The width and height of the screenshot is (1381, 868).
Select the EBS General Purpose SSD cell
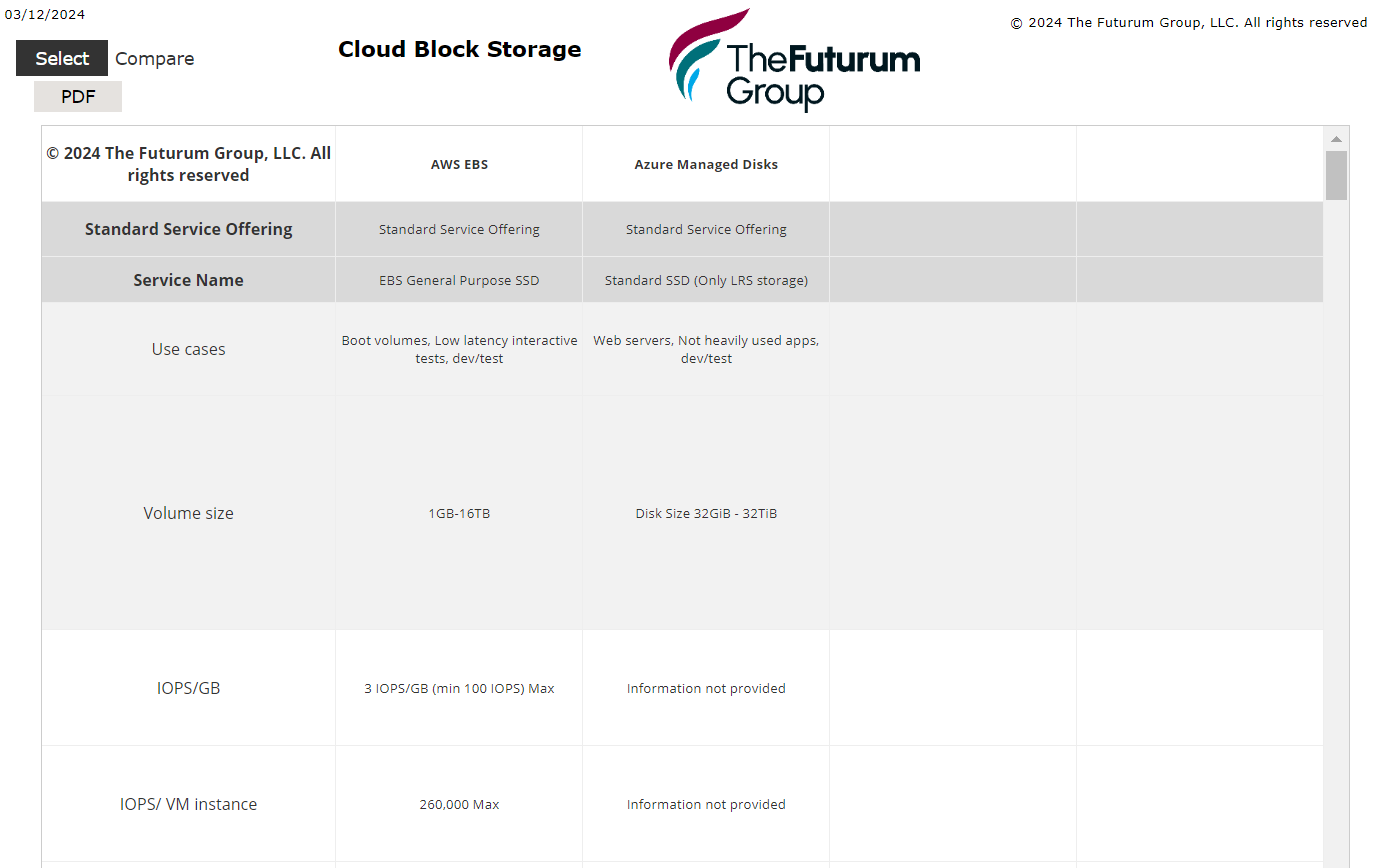[459, 280]
